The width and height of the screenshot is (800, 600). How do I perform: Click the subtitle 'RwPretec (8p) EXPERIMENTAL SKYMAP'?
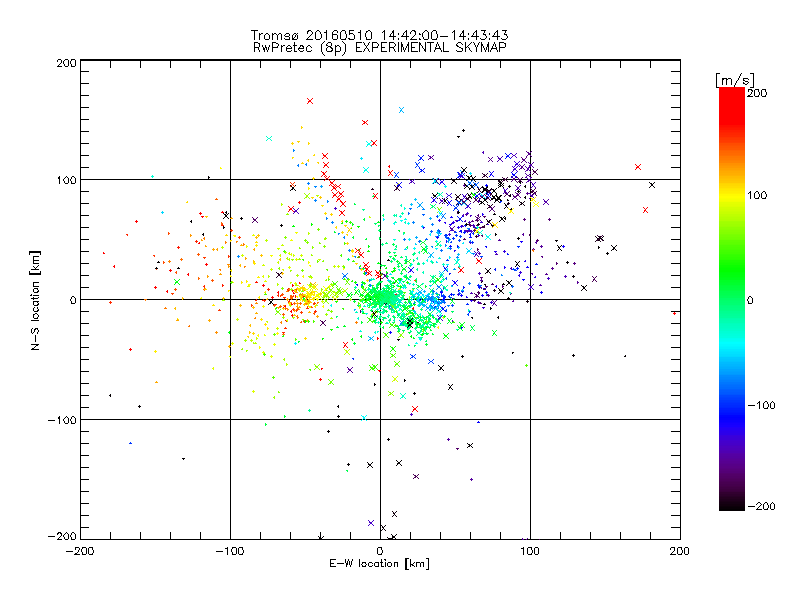[379, 47]
